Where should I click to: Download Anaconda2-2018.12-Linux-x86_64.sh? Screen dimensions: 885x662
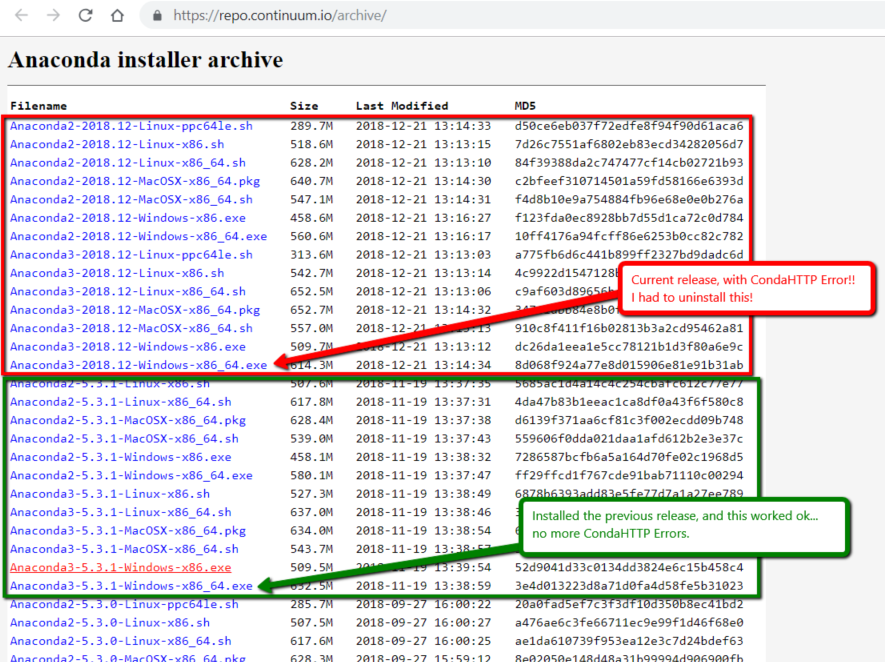[x=128, y=163]
